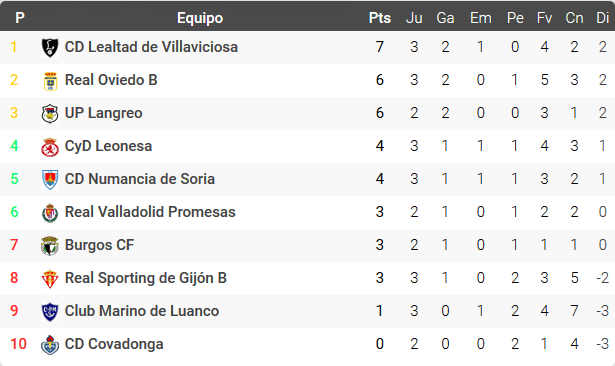615x366 pixels.
Task: Click the Real Valladolid Promesas badge
Action: pyautogui.click(x=50, y=213)
